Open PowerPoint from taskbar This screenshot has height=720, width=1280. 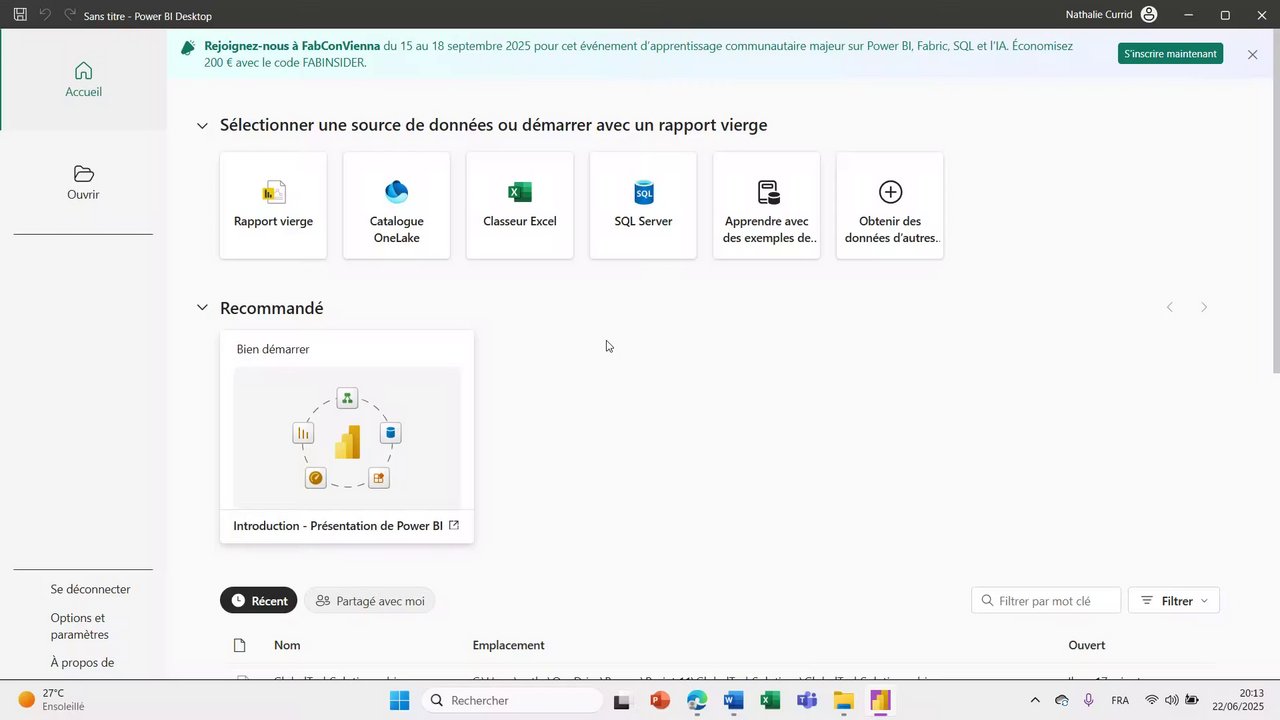[x=660, y=700]
